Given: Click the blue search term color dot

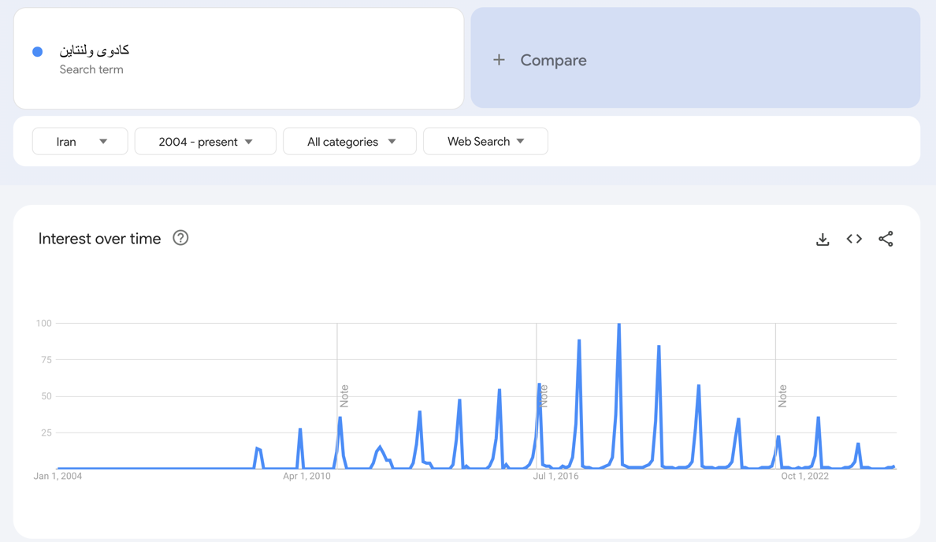Looking at the screenshot, I should point(38,52).
